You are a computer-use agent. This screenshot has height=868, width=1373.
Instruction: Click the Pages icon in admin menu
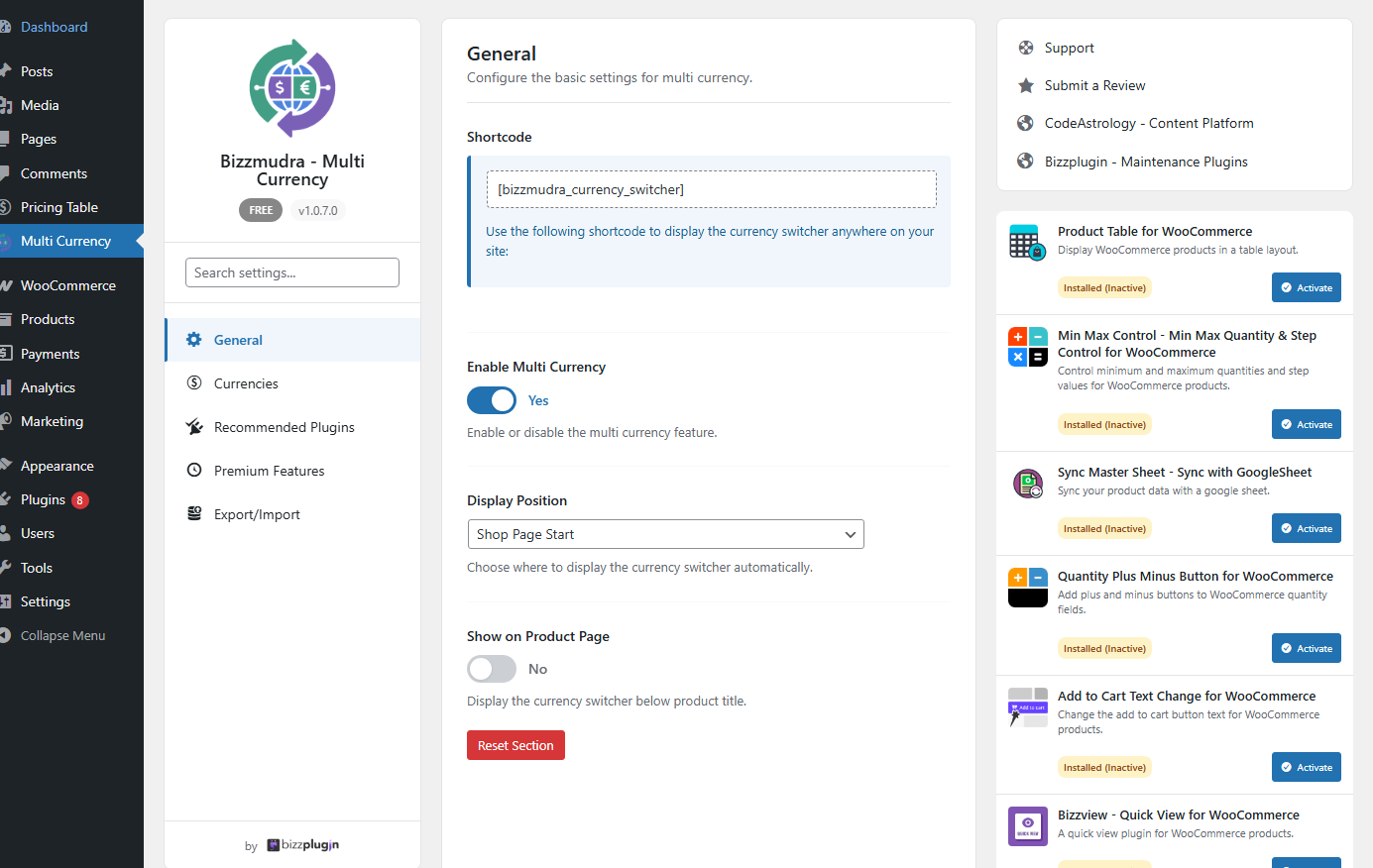5,139
